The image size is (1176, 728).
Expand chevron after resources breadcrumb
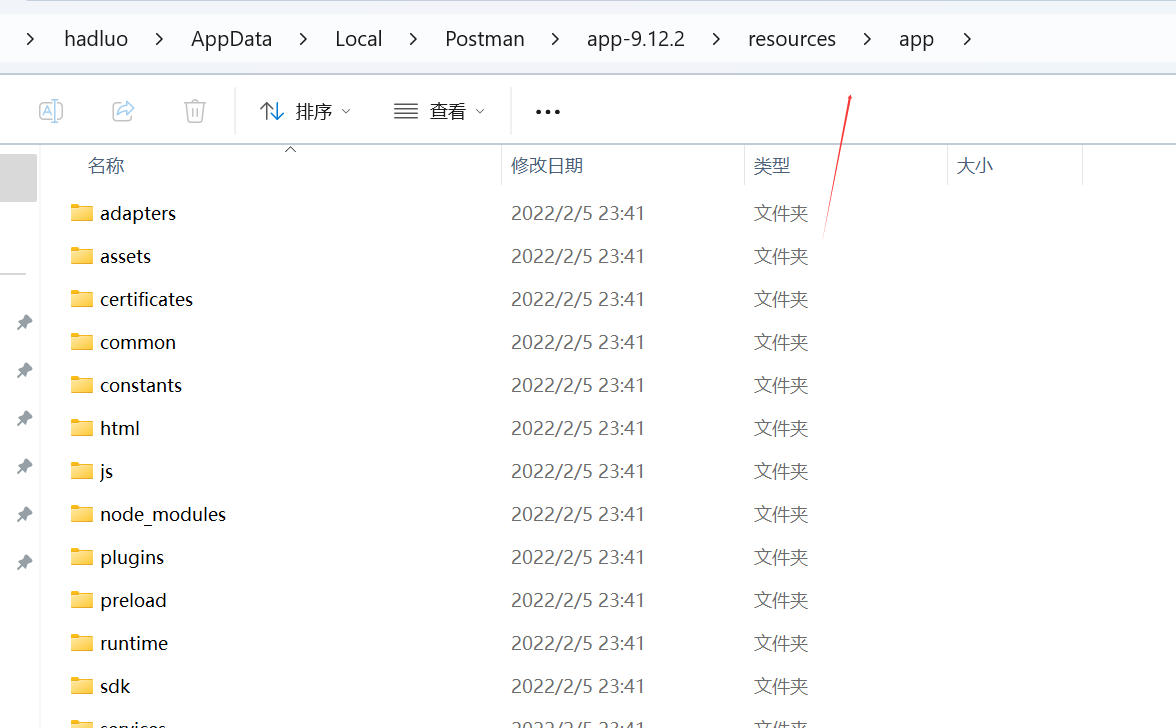click(867, 39)
